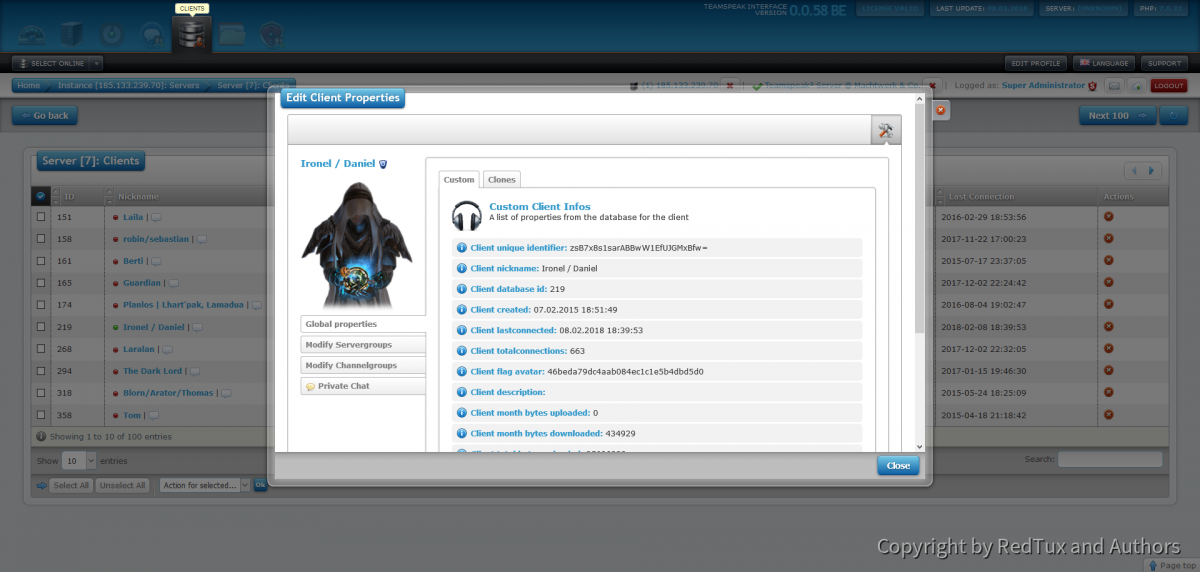This screenshot has width=1200, height=572.
Task: Open the chat bubbles icon in top navigation
Action: [x=152, y=35]
